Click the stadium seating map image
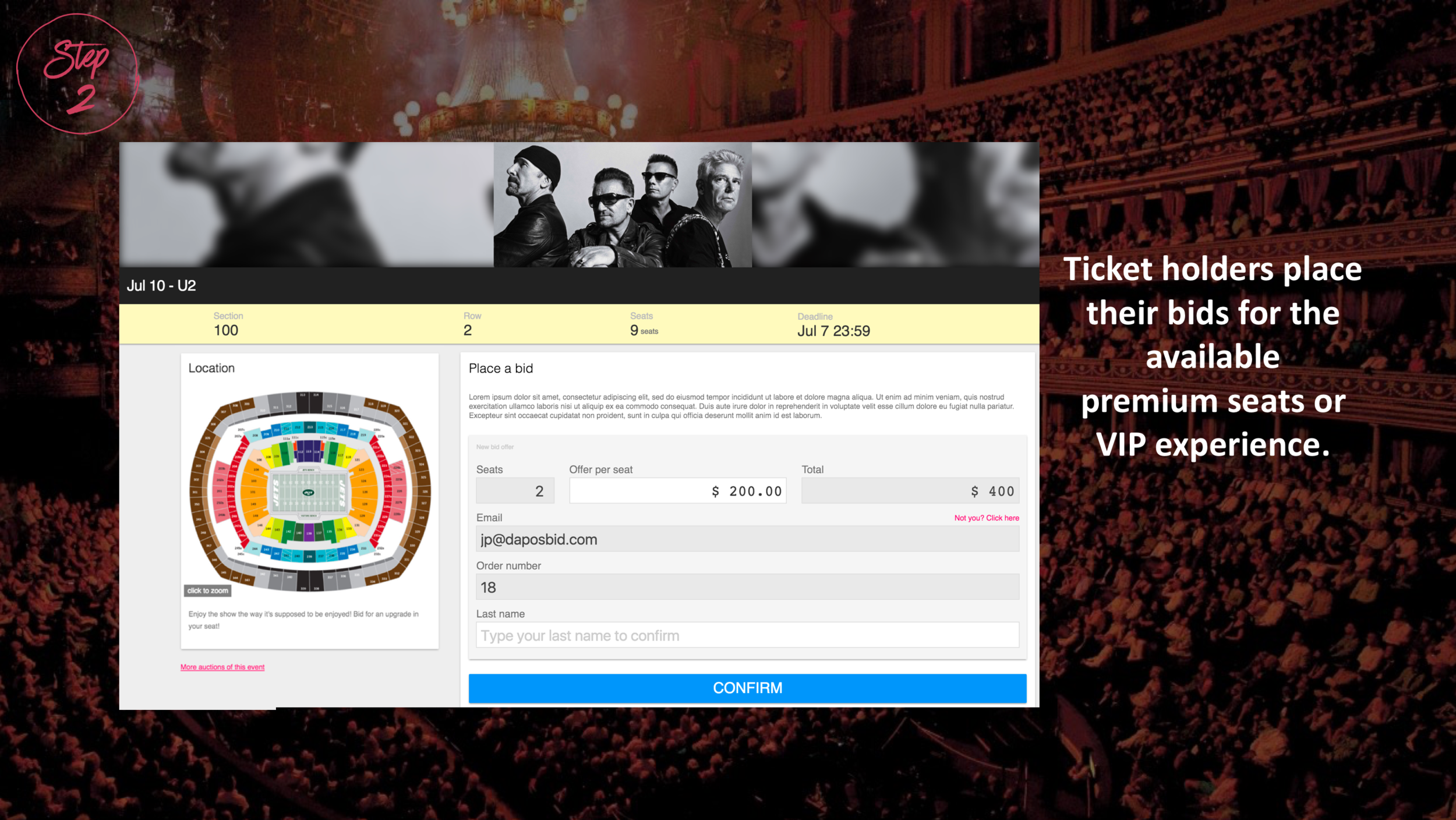The image size is (1456, 820). click(x=310, y=491)
